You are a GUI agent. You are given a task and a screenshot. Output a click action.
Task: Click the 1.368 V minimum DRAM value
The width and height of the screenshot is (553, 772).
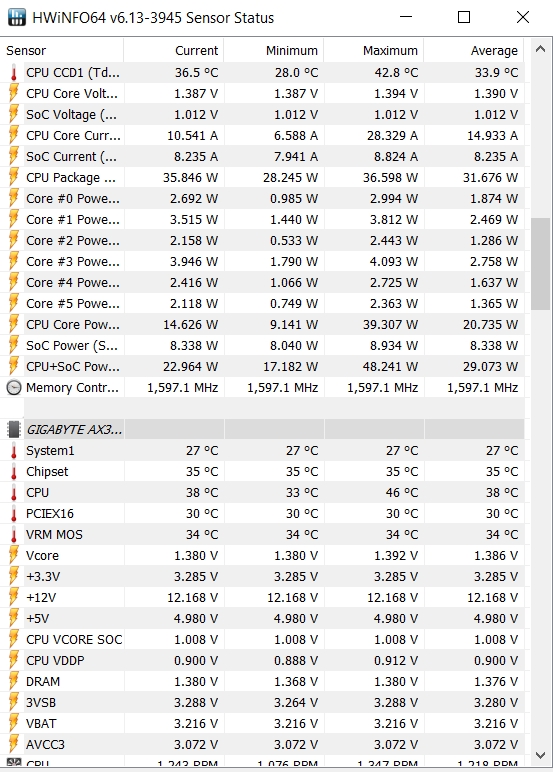pos(296,682)
